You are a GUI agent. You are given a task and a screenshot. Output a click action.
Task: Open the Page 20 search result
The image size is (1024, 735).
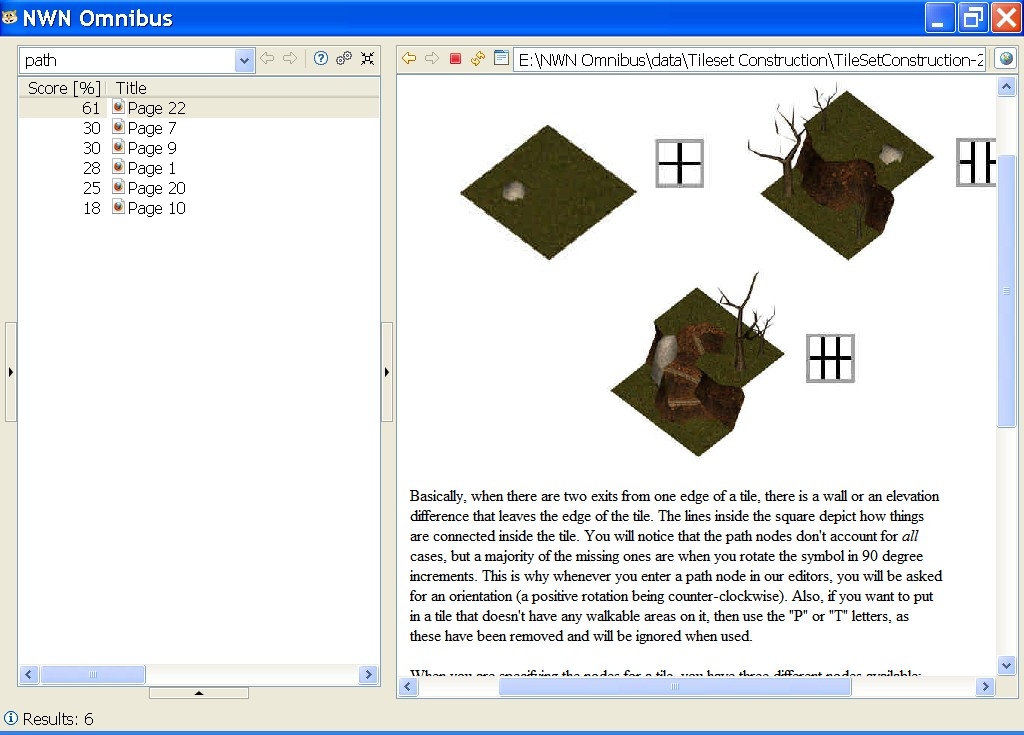(156, 188)
